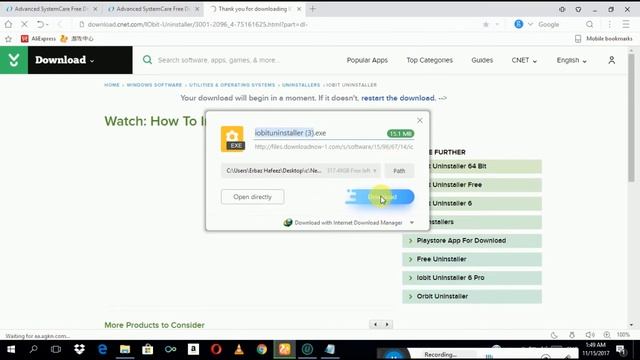The image size is (640, 360).
Task: Open Task View on the taskbar
Action: pyautogui.click(x=56, y=349)
